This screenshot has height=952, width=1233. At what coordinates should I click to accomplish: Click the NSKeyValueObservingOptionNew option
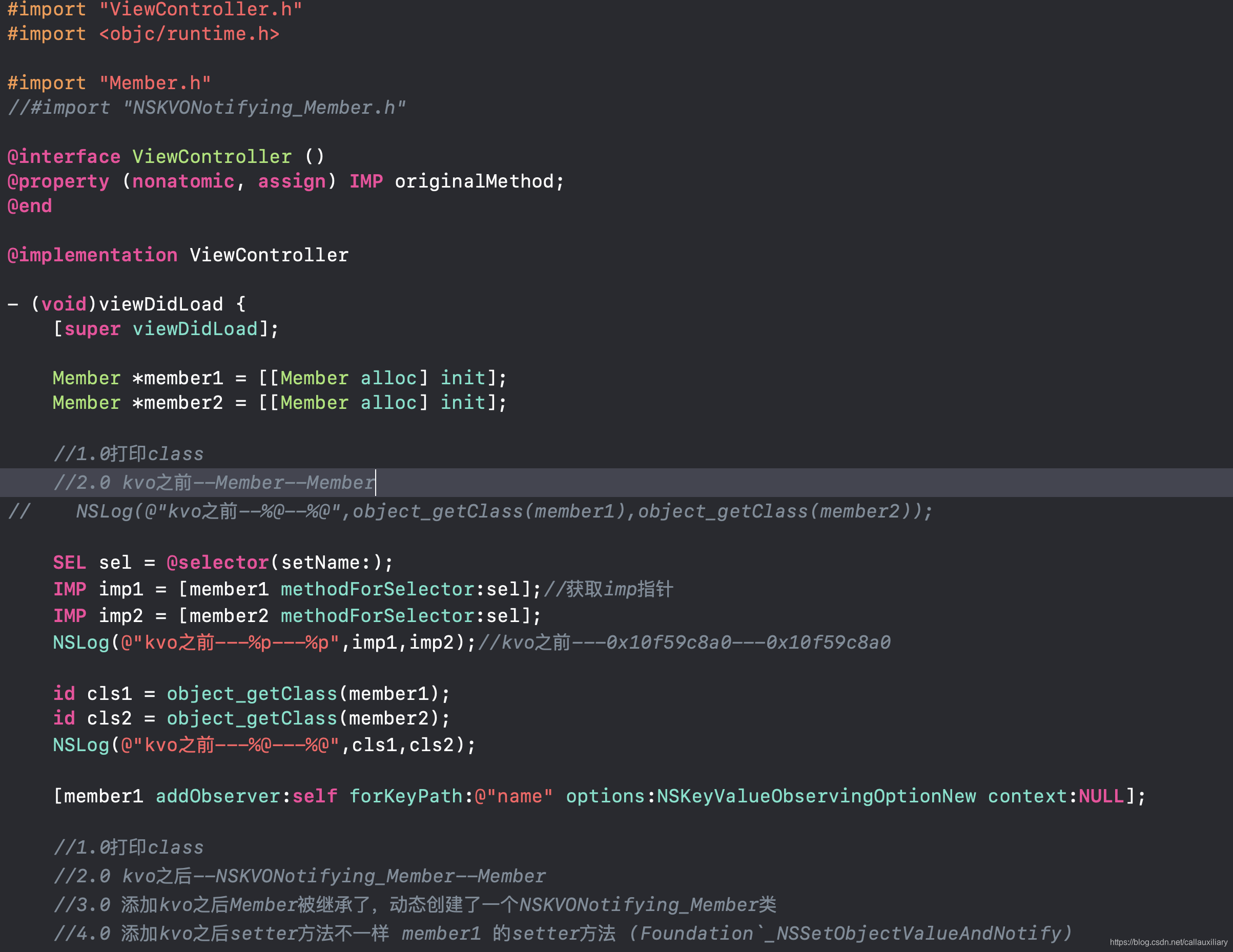(x=816, y=796)
